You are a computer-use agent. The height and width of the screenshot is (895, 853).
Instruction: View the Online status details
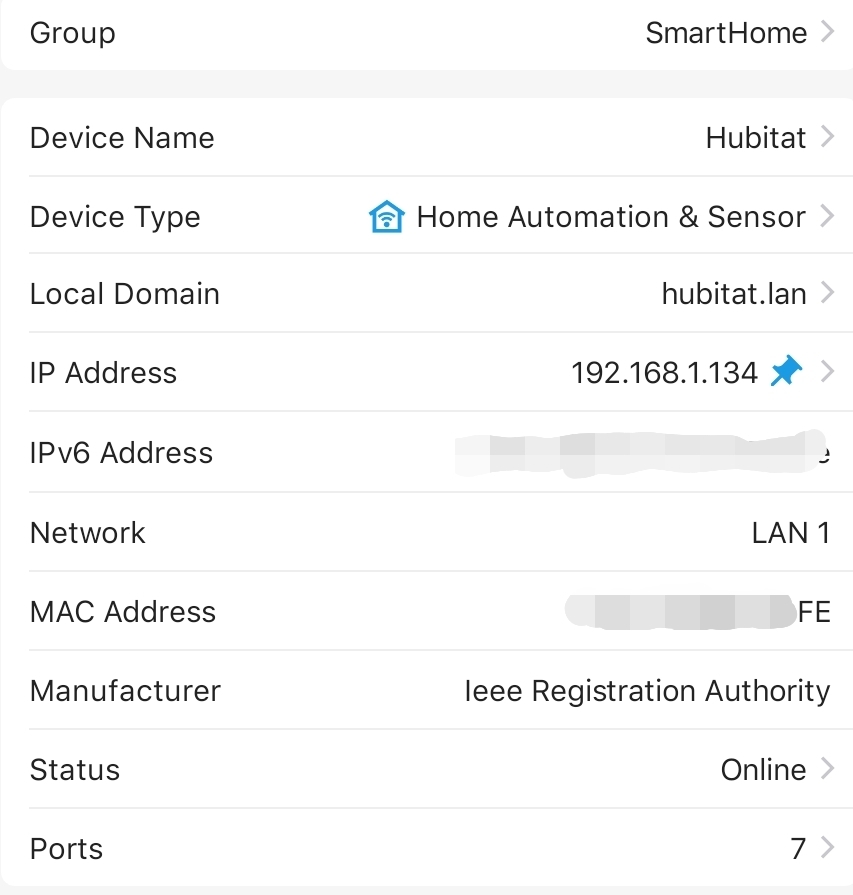pyautogui.click(x=763, y=769)
